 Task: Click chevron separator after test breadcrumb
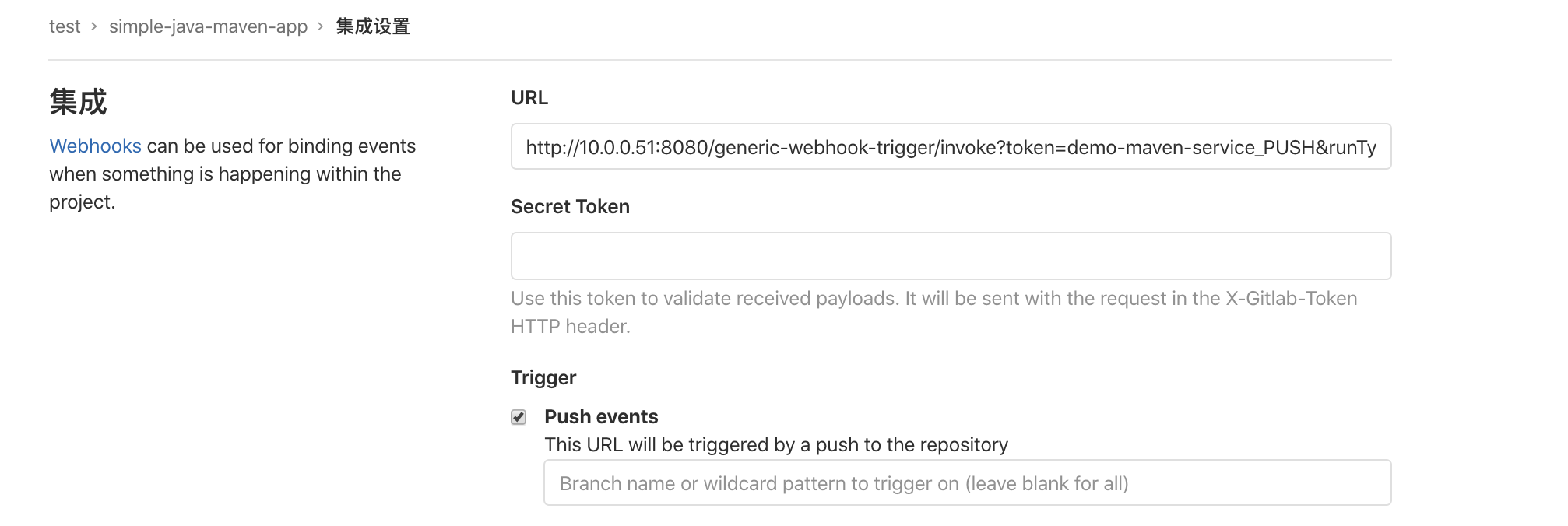point(94,26)
